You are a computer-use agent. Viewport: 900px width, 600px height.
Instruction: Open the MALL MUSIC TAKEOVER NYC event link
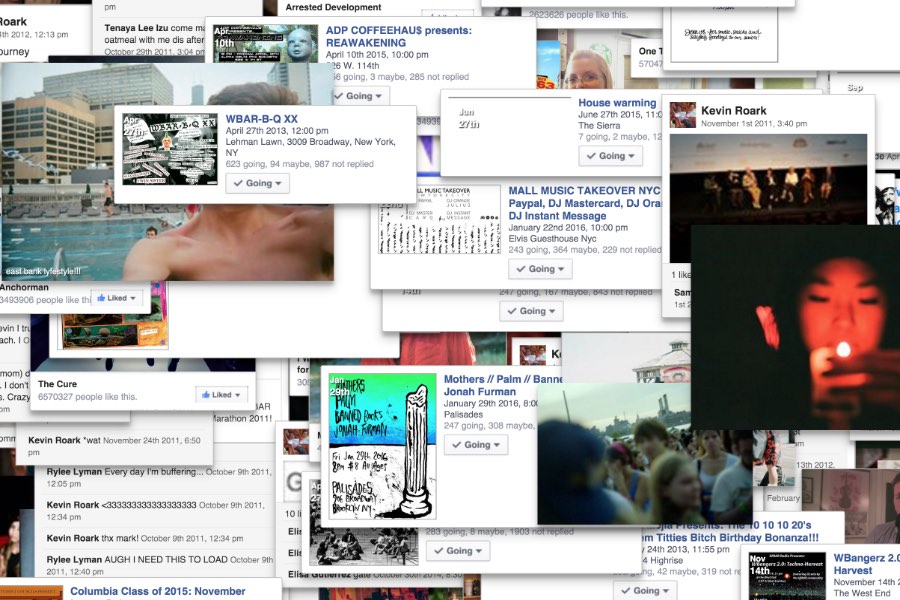pos(585,203)
